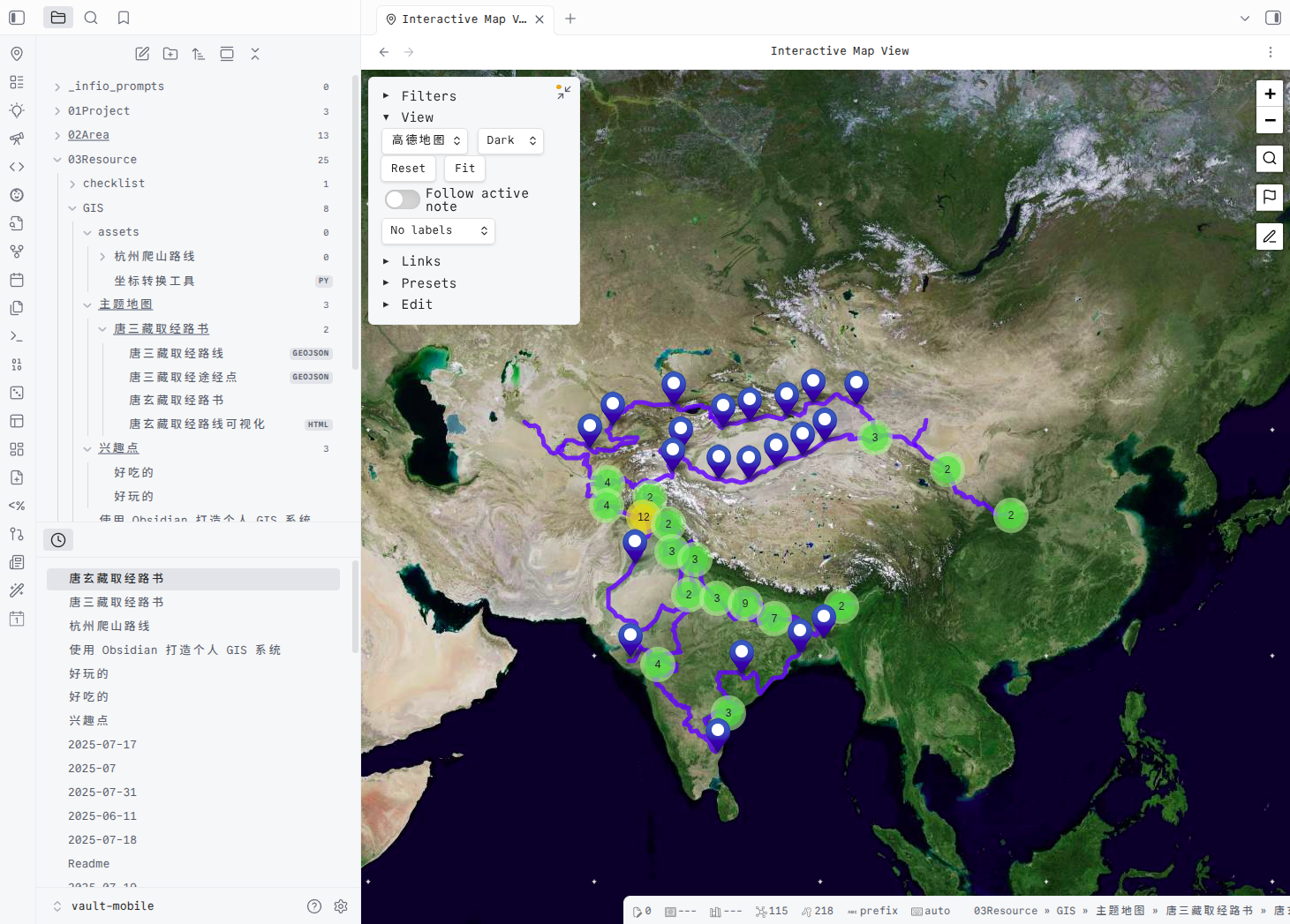Open the 高德地图 map source dropdown

(x=426, y=140)
